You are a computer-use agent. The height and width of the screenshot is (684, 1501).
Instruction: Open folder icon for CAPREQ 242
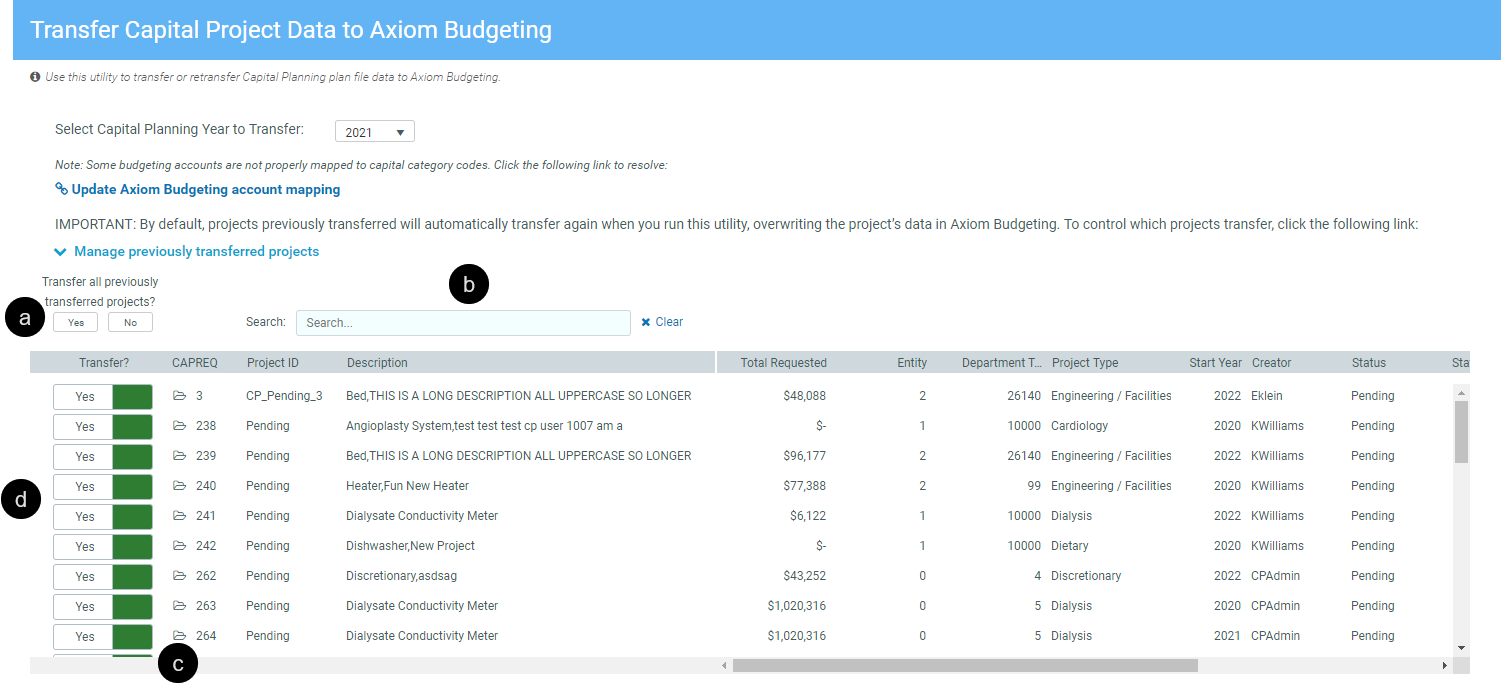(180, 546)
